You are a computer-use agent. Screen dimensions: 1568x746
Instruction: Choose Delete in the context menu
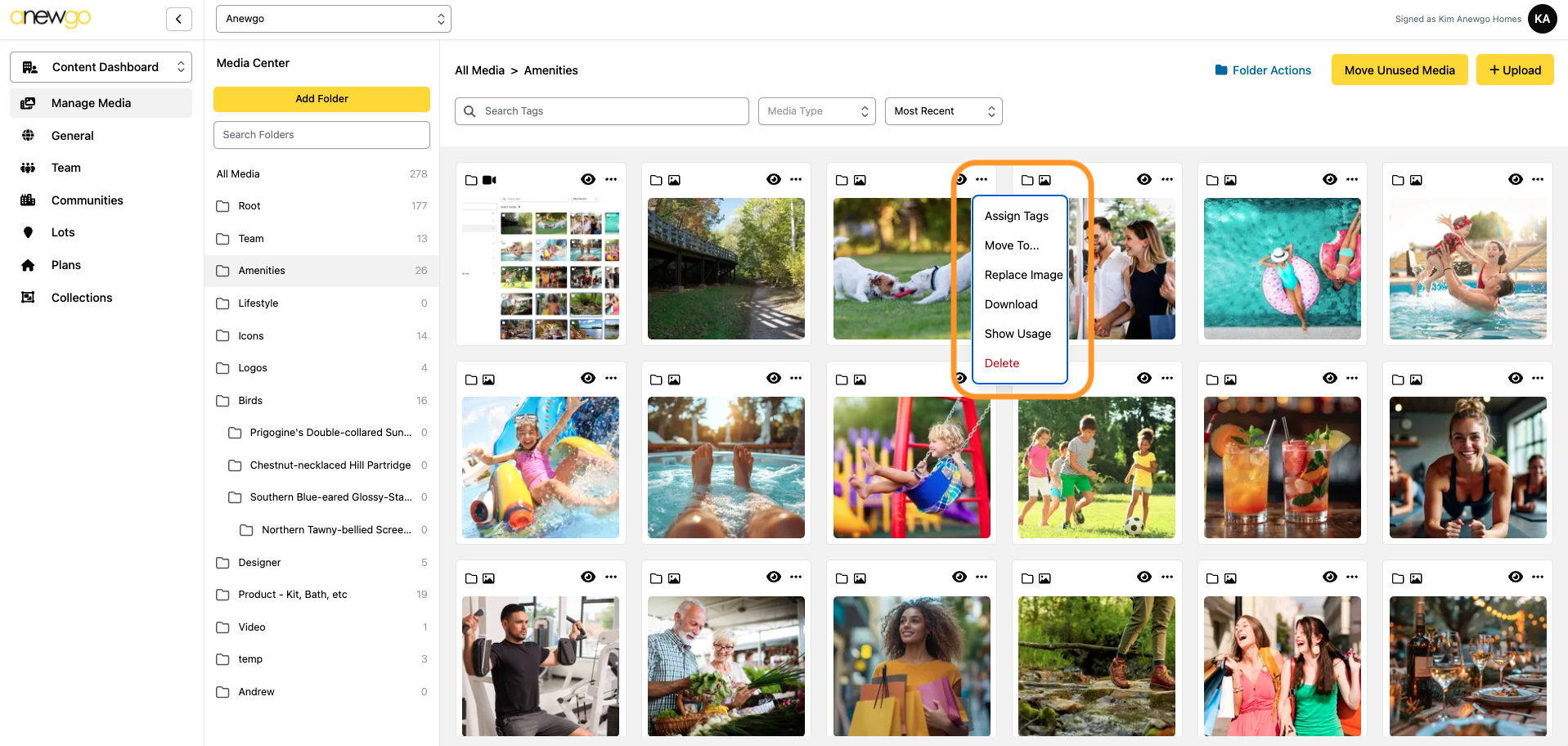pyautogui.click(x=1002, y=363)
